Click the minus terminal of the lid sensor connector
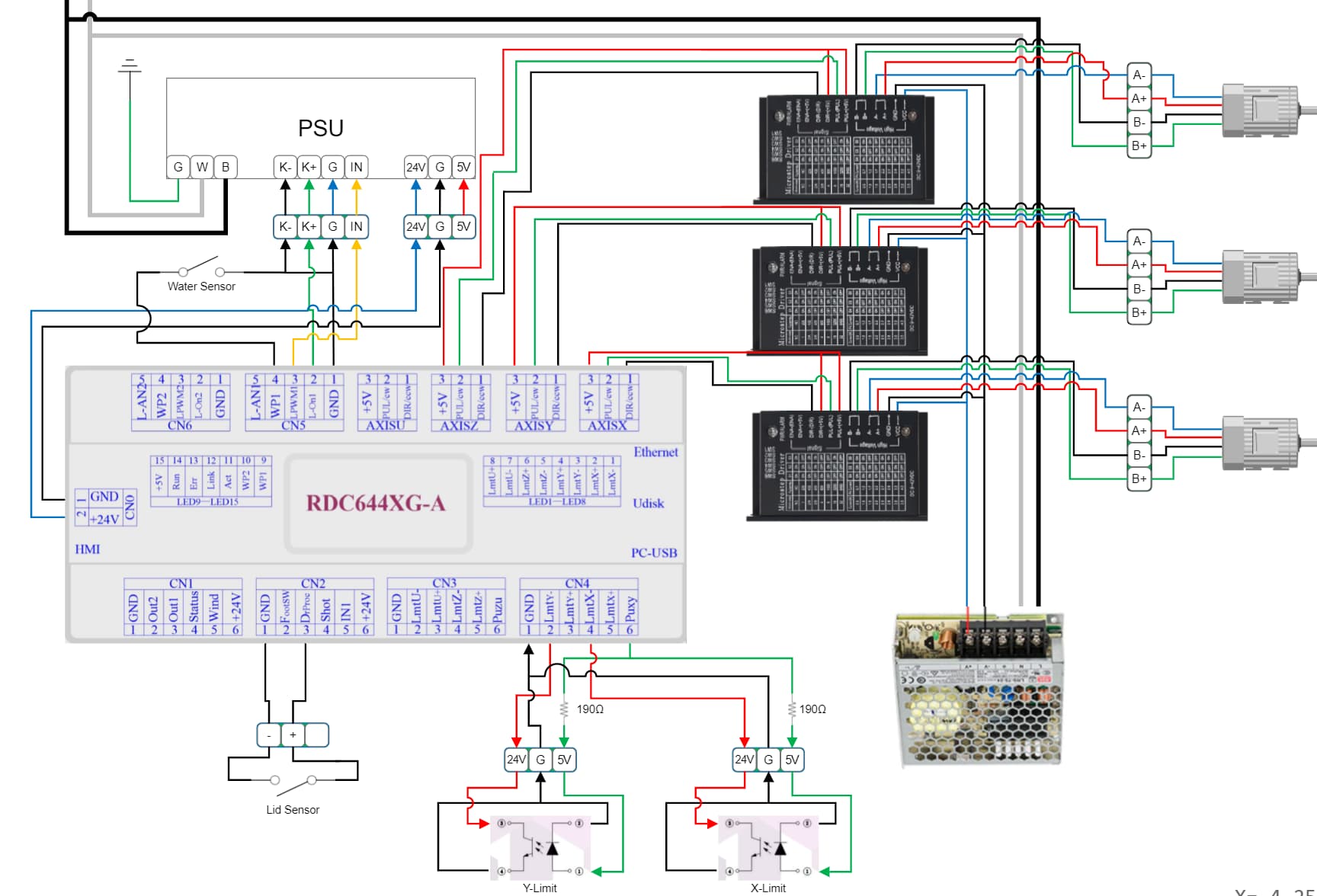The height and width of the screenshot is (896, 1317). tap(269, 735)
